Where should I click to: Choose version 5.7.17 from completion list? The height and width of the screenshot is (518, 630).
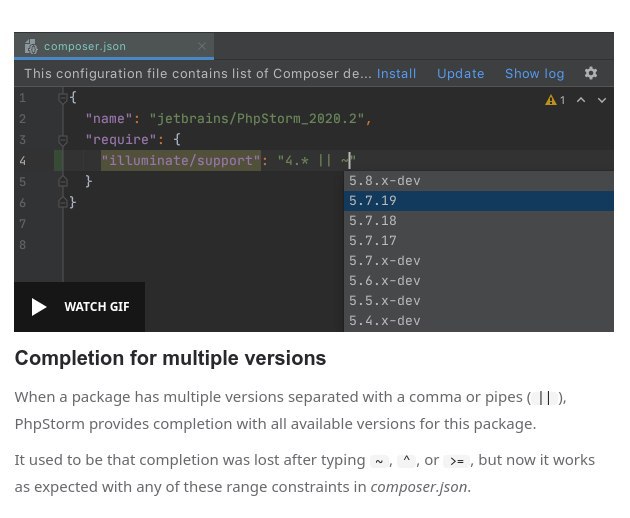tap(479, 241)
